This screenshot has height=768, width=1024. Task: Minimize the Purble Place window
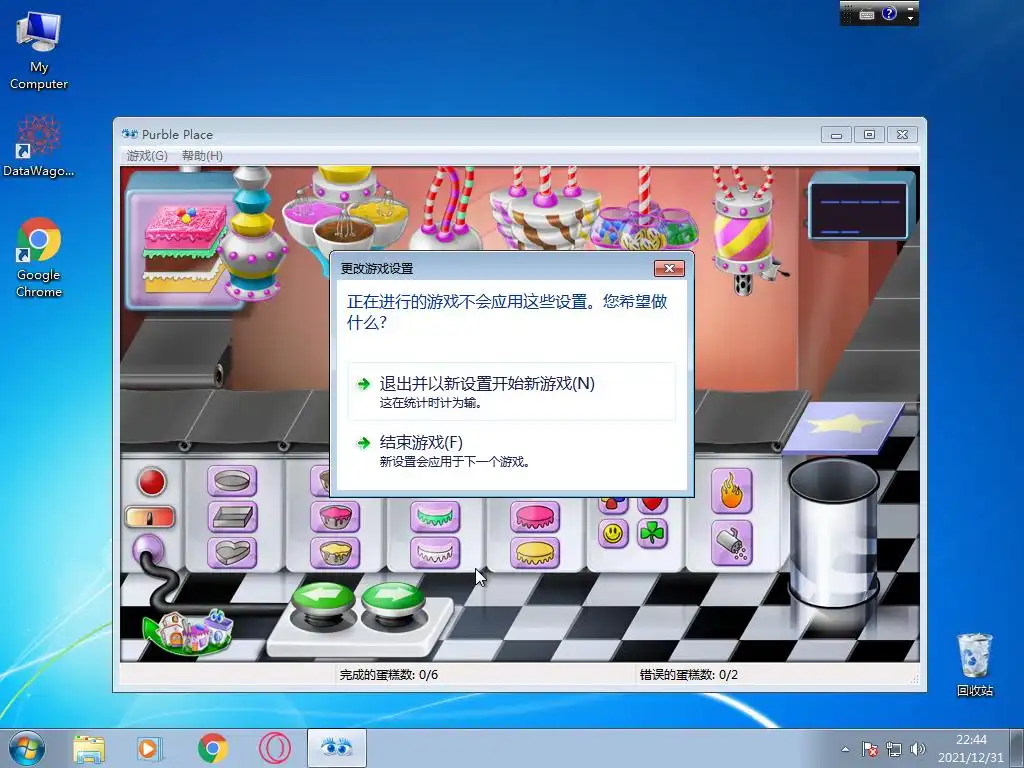pos(837,135)
